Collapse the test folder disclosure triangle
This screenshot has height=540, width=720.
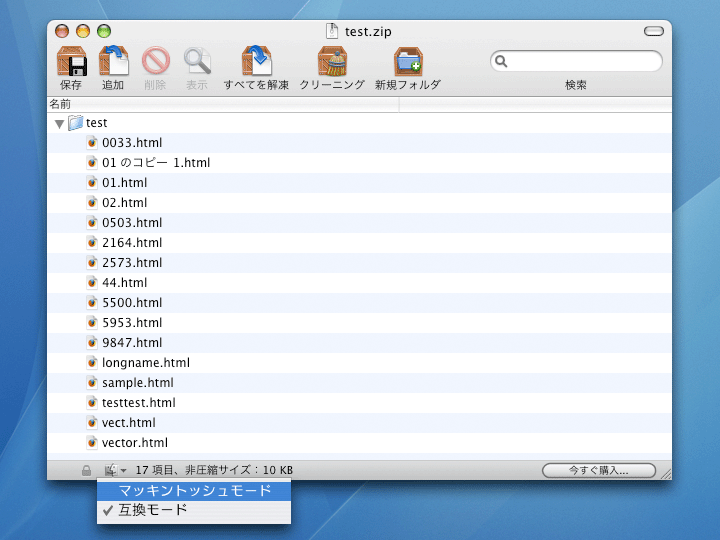coord(59,124)
